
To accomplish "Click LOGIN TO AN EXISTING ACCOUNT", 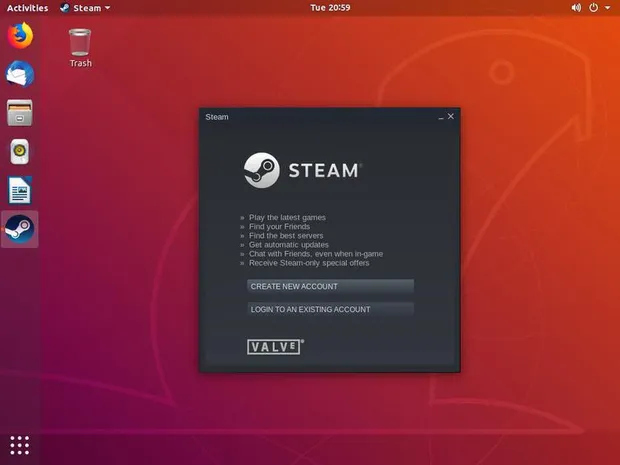I will [x=331, y=309].
